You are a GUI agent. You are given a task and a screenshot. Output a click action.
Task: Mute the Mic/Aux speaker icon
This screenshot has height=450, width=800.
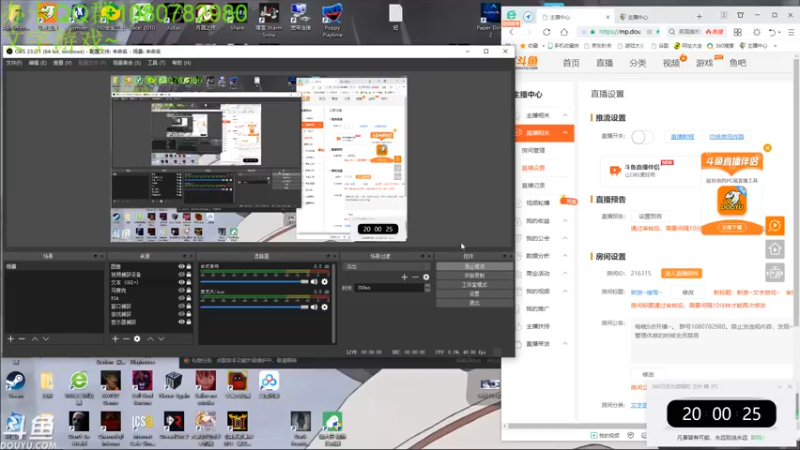pos(314,307)
